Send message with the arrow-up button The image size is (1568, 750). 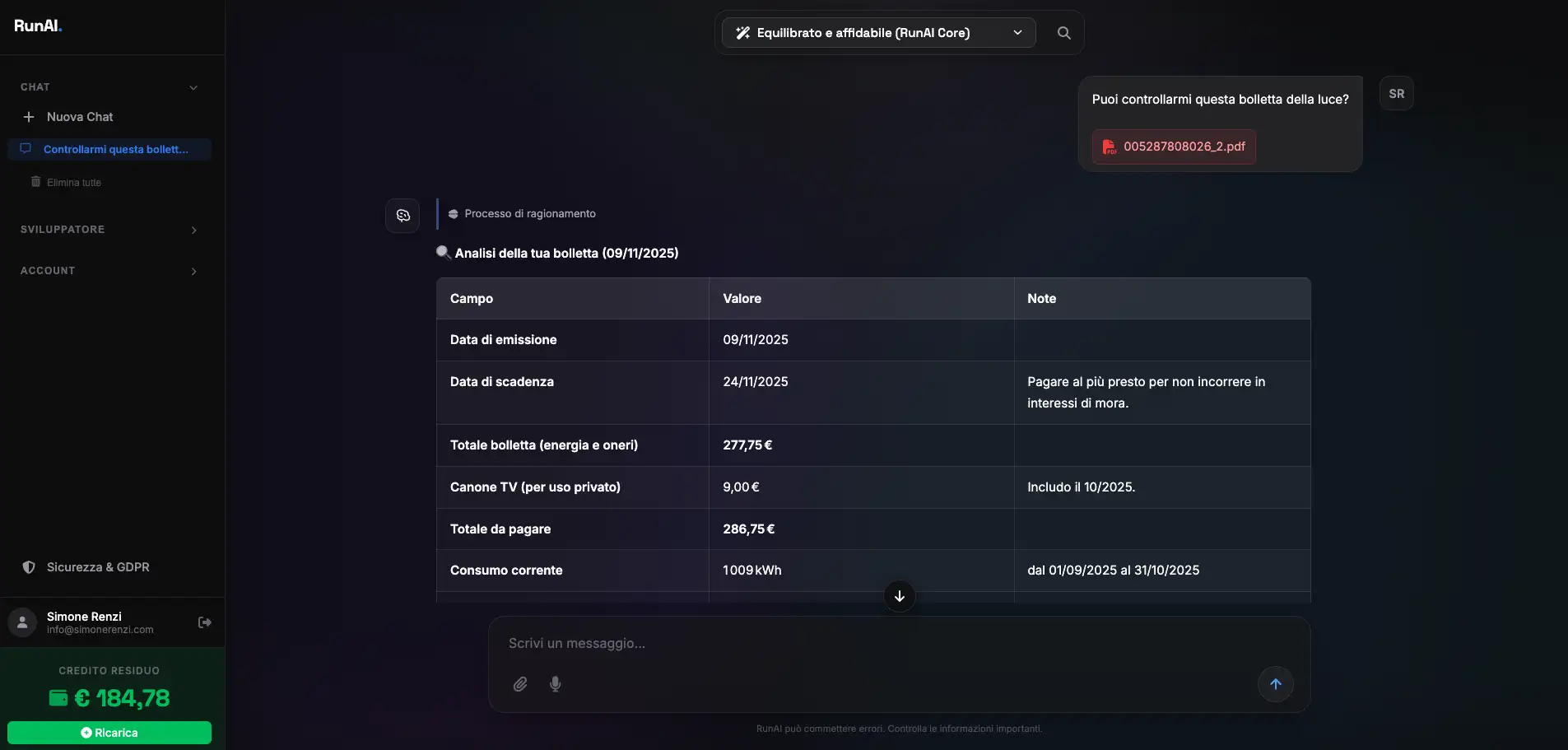pos(1275,684)
